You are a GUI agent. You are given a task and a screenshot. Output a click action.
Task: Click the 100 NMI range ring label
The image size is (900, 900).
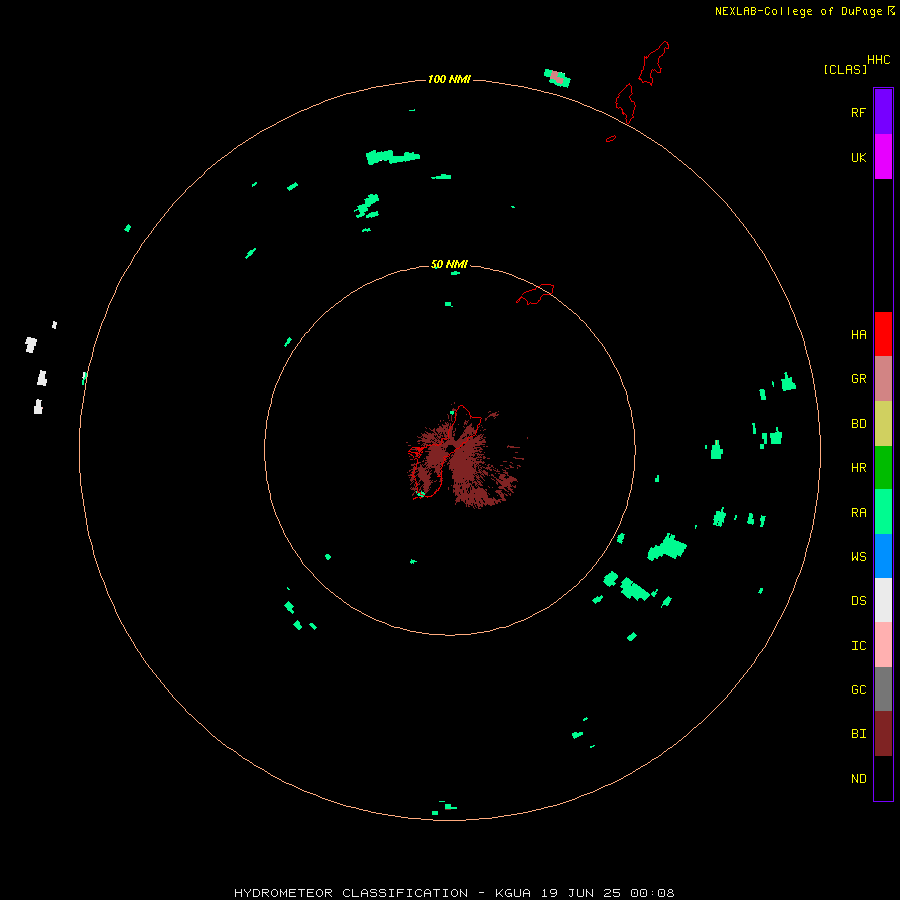449,79
